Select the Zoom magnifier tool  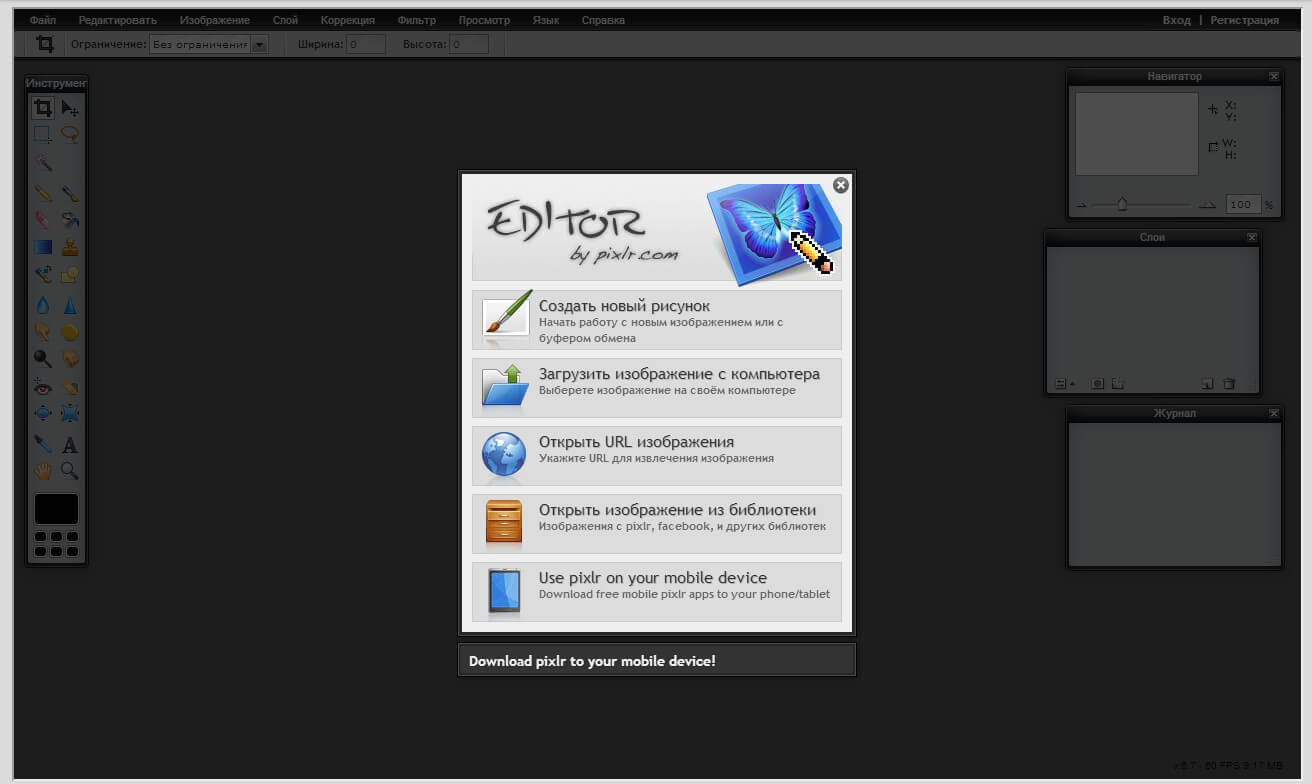(x=70, y=470)
